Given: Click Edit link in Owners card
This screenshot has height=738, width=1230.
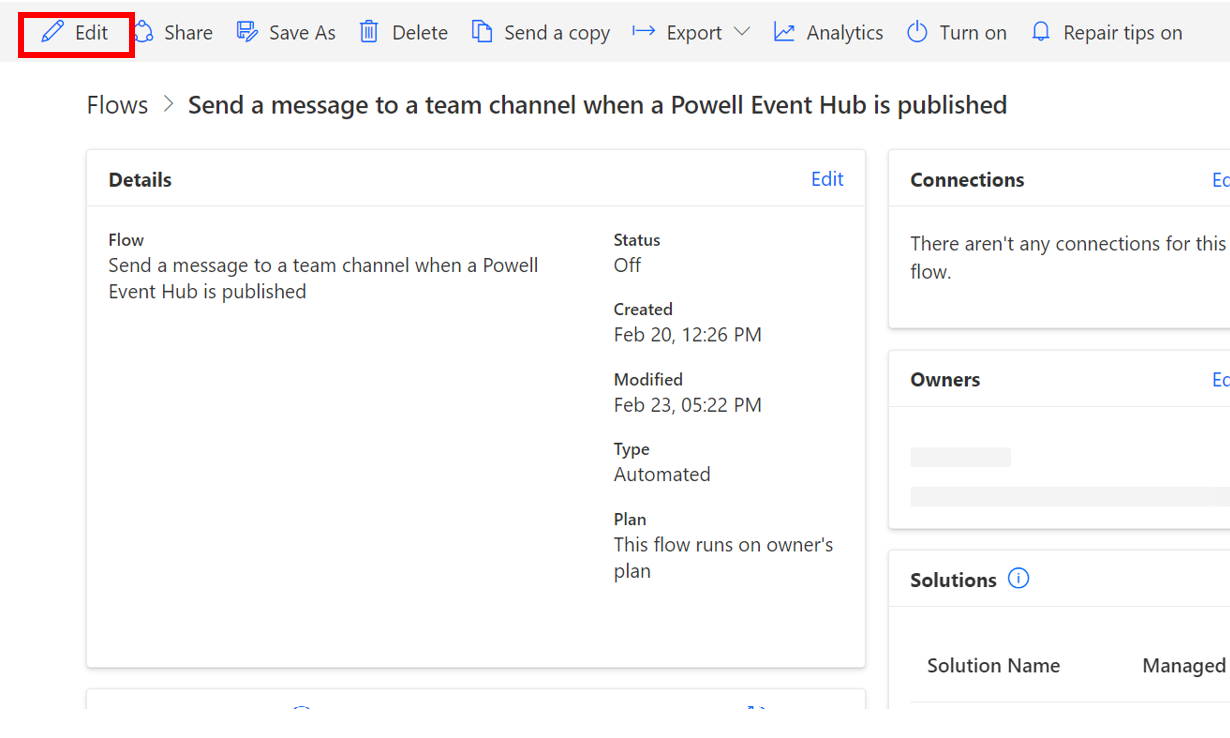Looking at the screenshot, I should pos(1221,380).
